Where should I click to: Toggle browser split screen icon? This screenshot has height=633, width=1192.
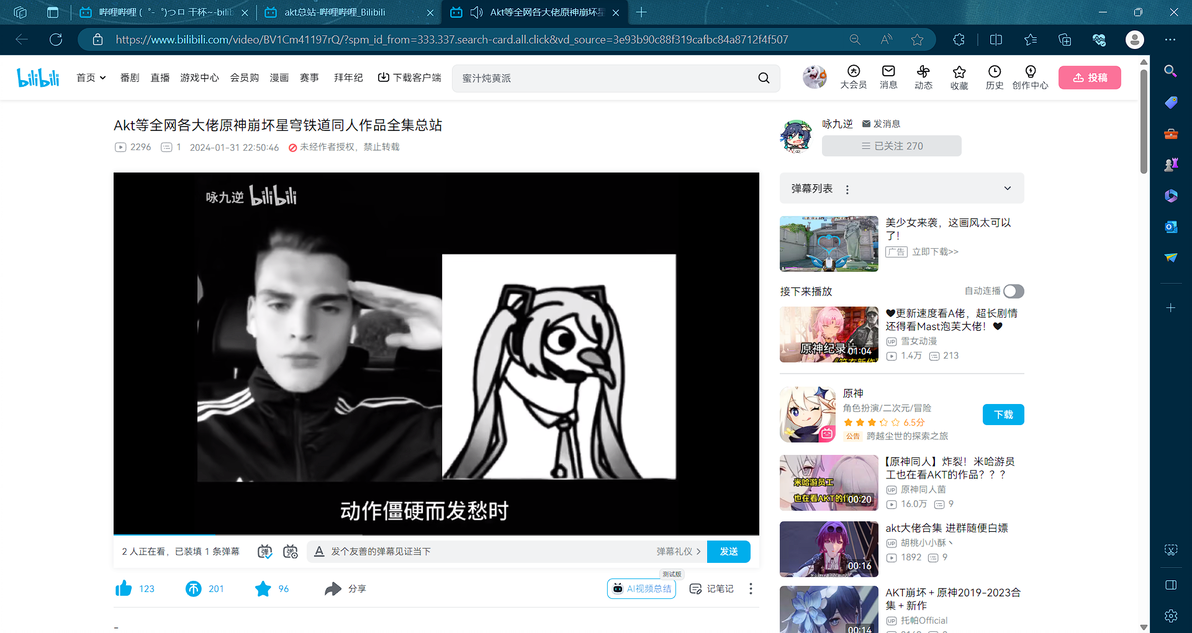pyautogui.click(x=996, y=40)
